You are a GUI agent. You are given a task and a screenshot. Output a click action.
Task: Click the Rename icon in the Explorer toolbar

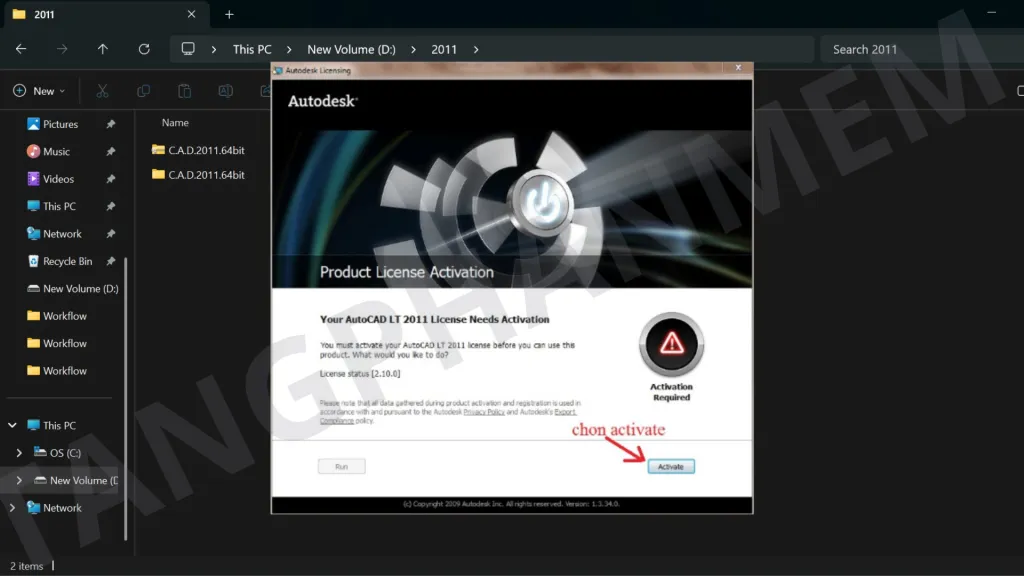(225, 91)
